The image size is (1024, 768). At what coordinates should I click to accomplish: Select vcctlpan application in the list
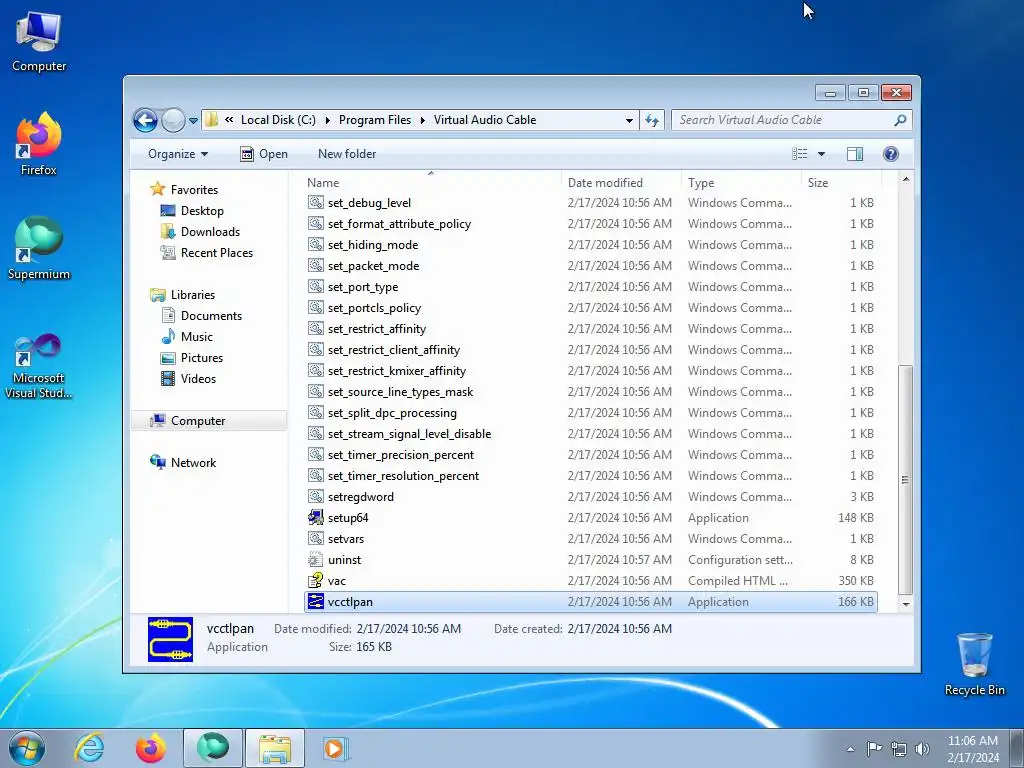591,601
